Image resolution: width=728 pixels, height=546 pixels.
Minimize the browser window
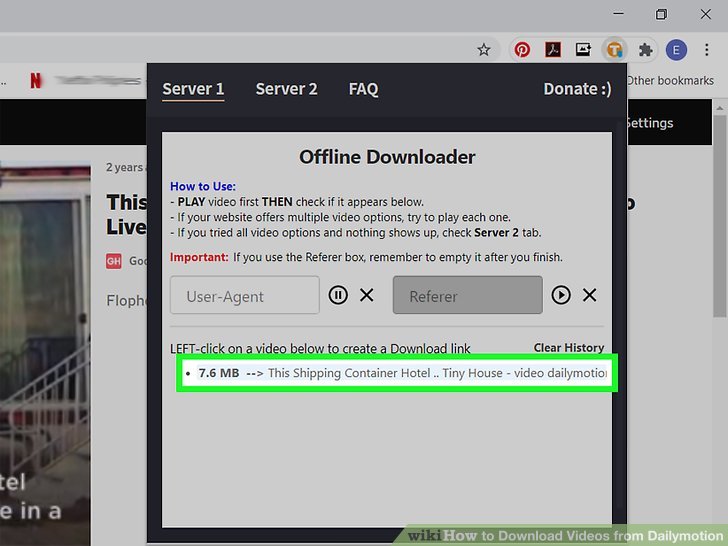click(x=618, y=14)
